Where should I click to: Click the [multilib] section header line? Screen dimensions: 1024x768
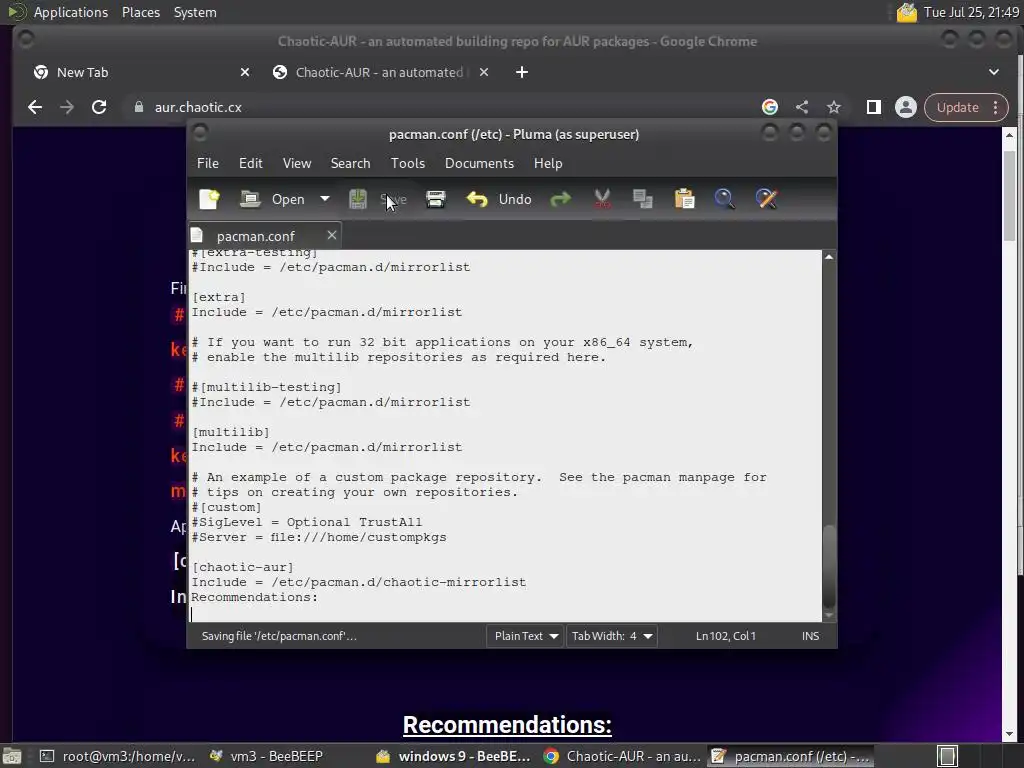click(231, 432)
